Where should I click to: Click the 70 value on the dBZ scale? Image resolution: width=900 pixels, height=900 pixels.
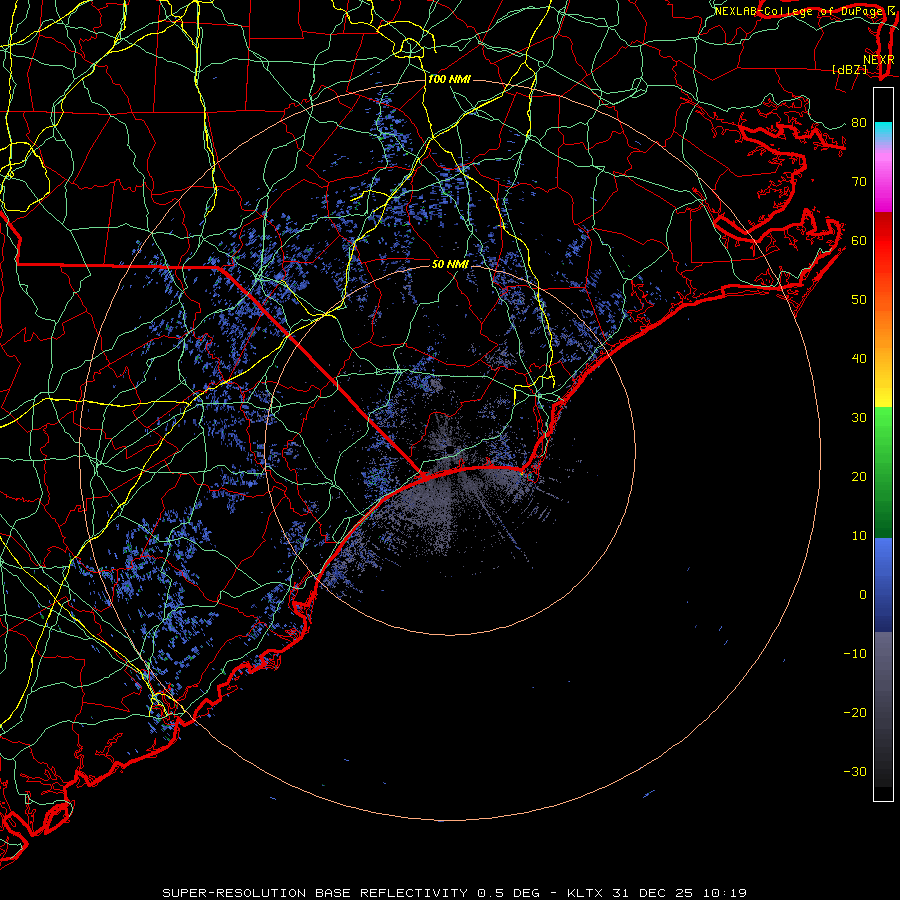[859, 182]
